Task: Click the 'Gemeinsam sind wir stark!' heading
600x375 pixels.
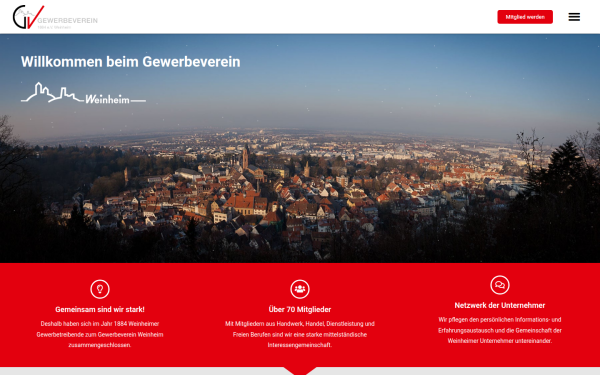Action: [100, 309]
